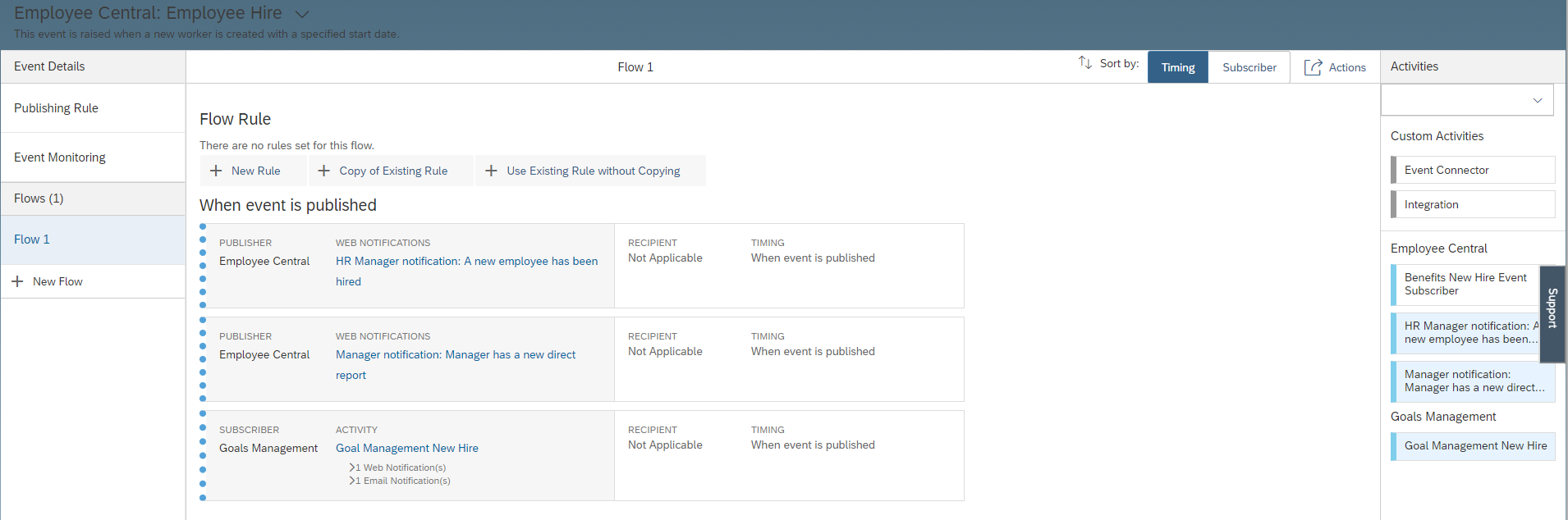Select Goal Management New Hire in Activities panel
Viewport: 1568px width, 520px height.
click(1473, 446)
